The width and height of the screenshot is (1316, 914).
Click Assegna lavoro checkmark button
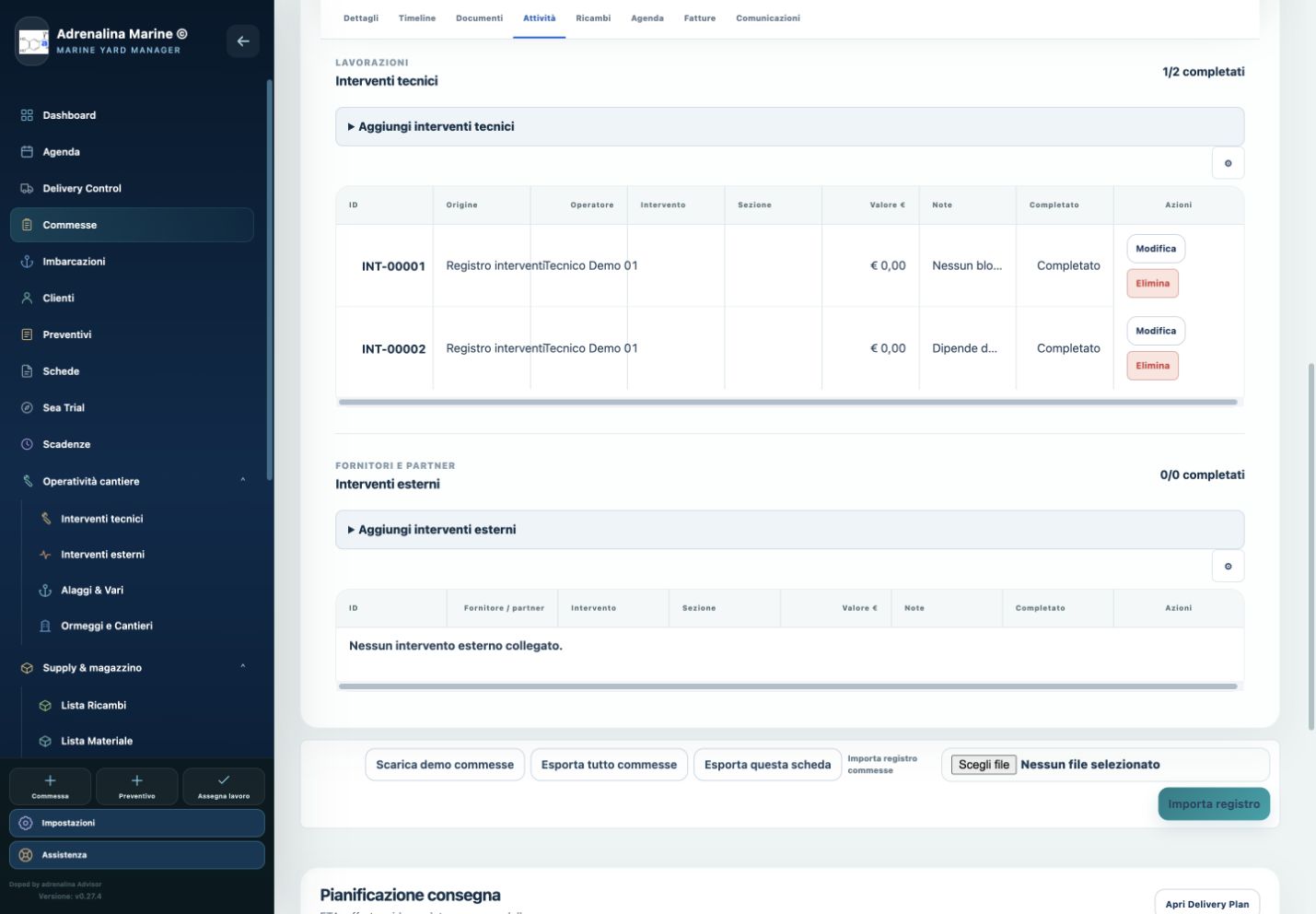(224, 786)
